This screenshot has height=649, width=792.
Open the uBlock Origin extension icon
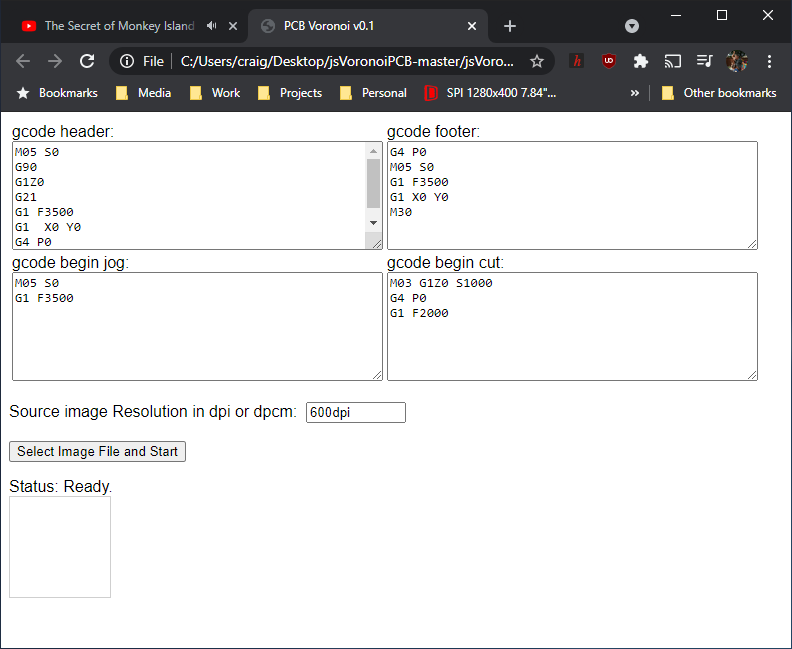coord(609,61)
